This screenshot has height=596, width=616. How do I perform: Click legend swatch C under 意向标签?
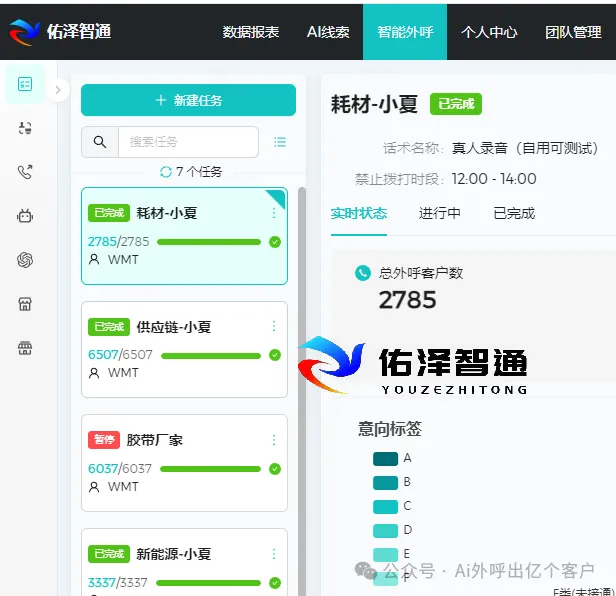385,506
